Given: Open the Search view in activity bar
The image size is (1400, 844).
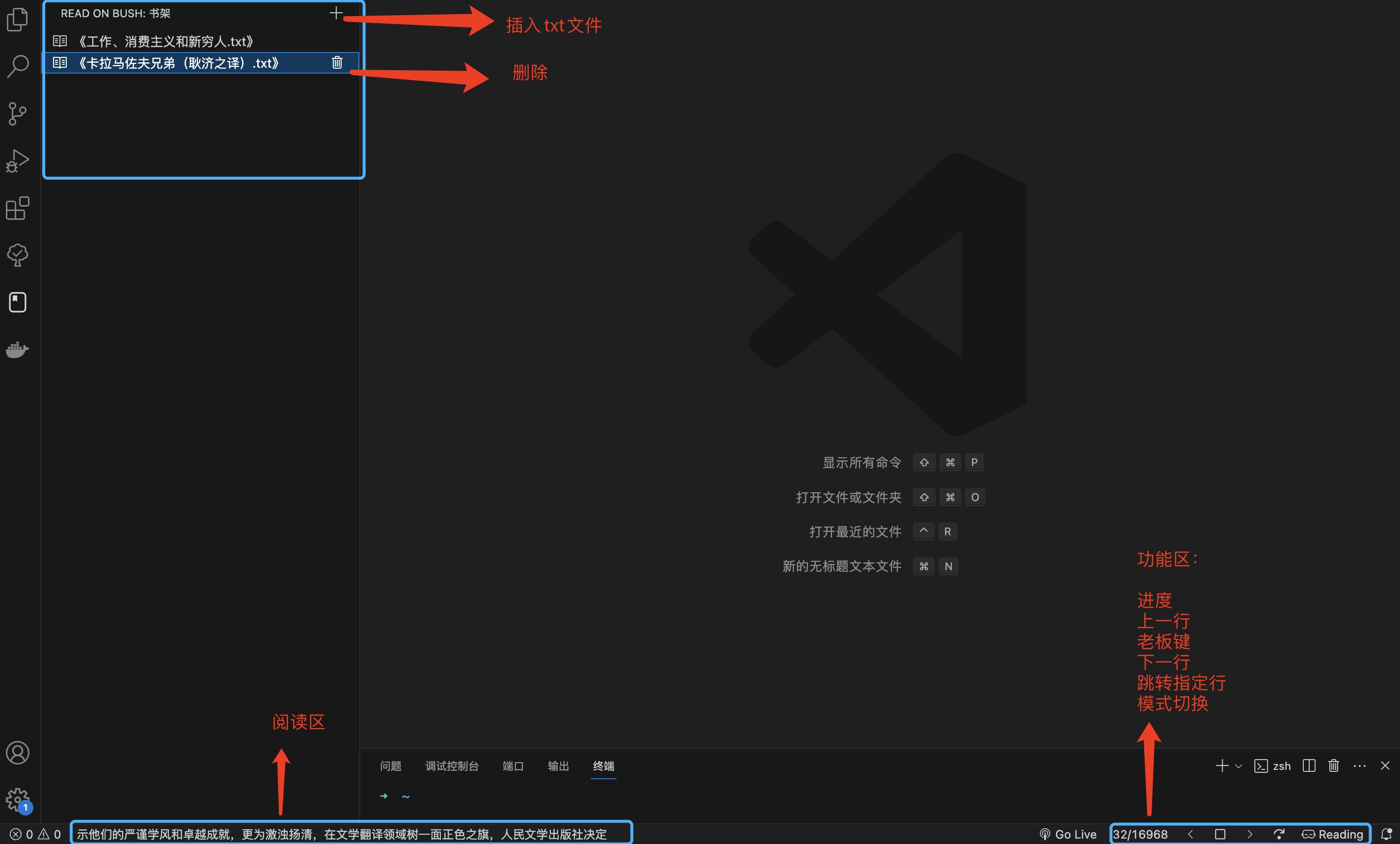Looking at the screenshot, I should [18, 66].
